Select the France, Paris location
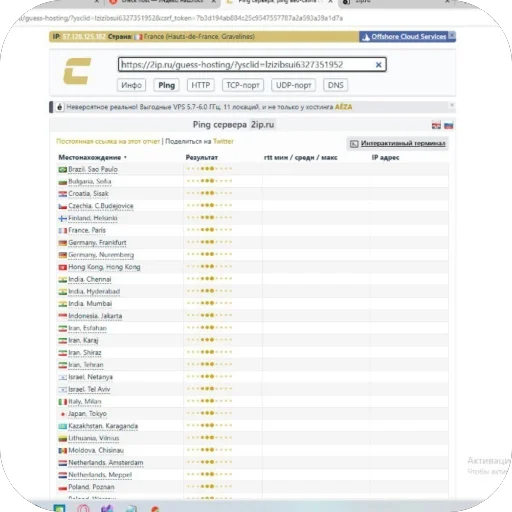 point(87,230)
